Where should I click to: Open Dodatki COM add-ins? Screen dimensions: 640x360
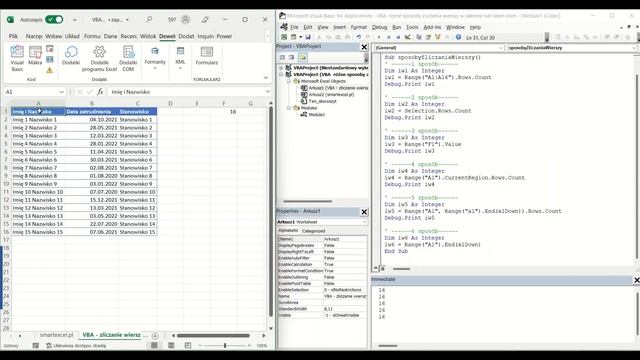tap(128, 58)
